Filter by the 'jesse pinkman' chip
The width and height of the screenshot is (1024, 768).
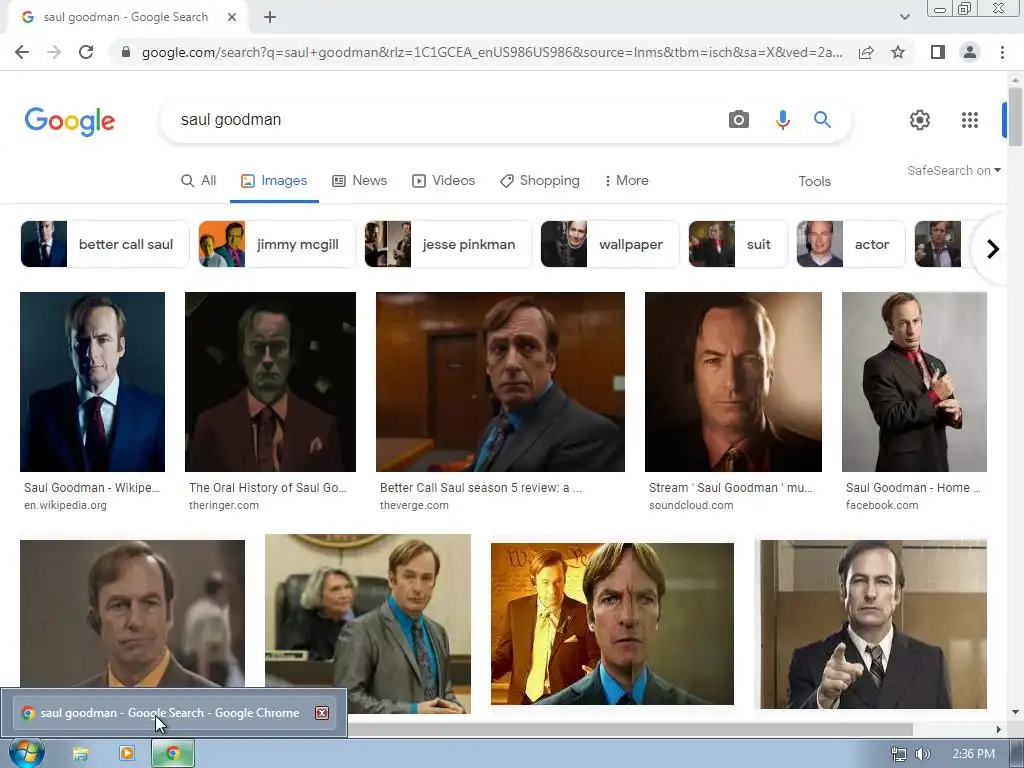(448, 244)
